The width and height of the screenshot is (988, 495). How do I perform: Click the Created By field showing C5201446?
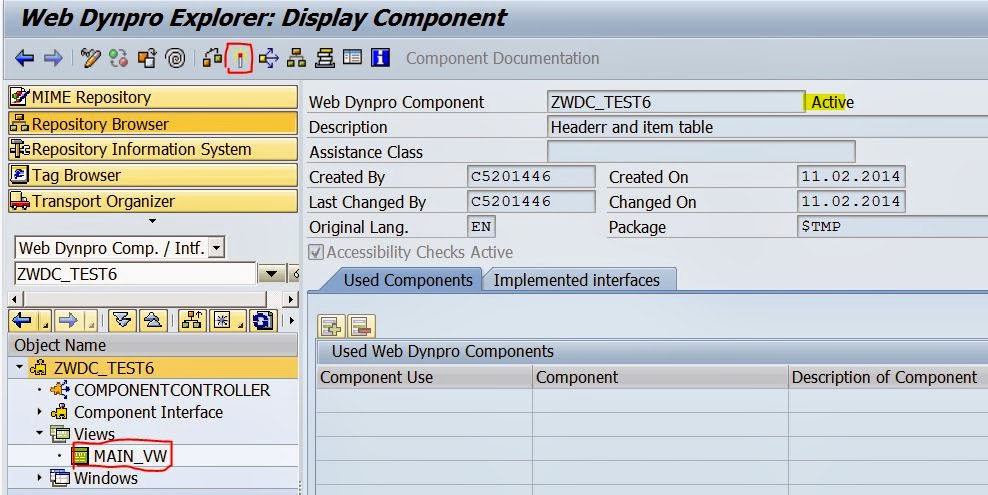pyautogui.click(x=531, y=177)
